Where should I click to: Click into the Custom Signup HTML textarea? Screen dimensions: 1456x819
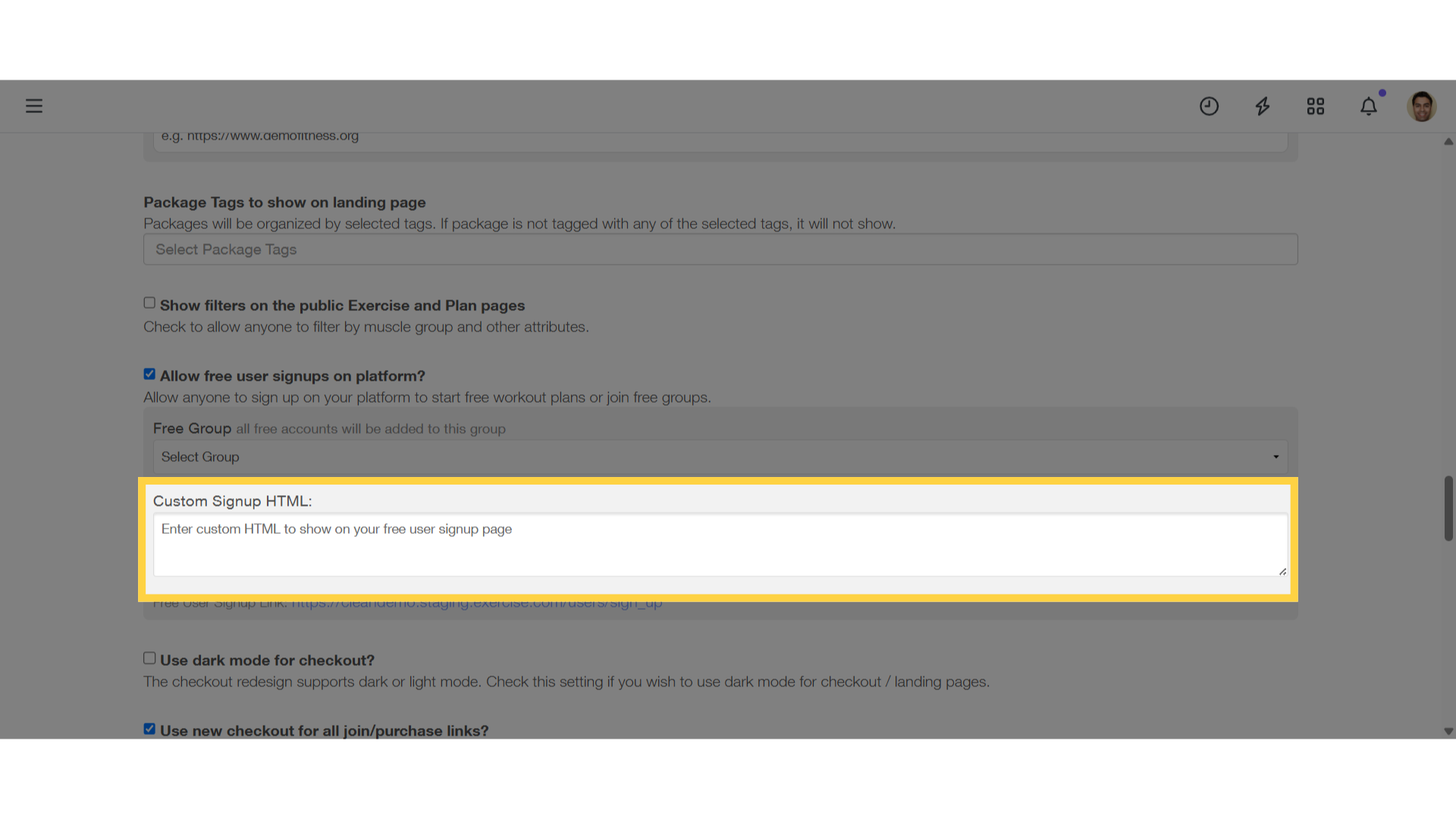720,544
